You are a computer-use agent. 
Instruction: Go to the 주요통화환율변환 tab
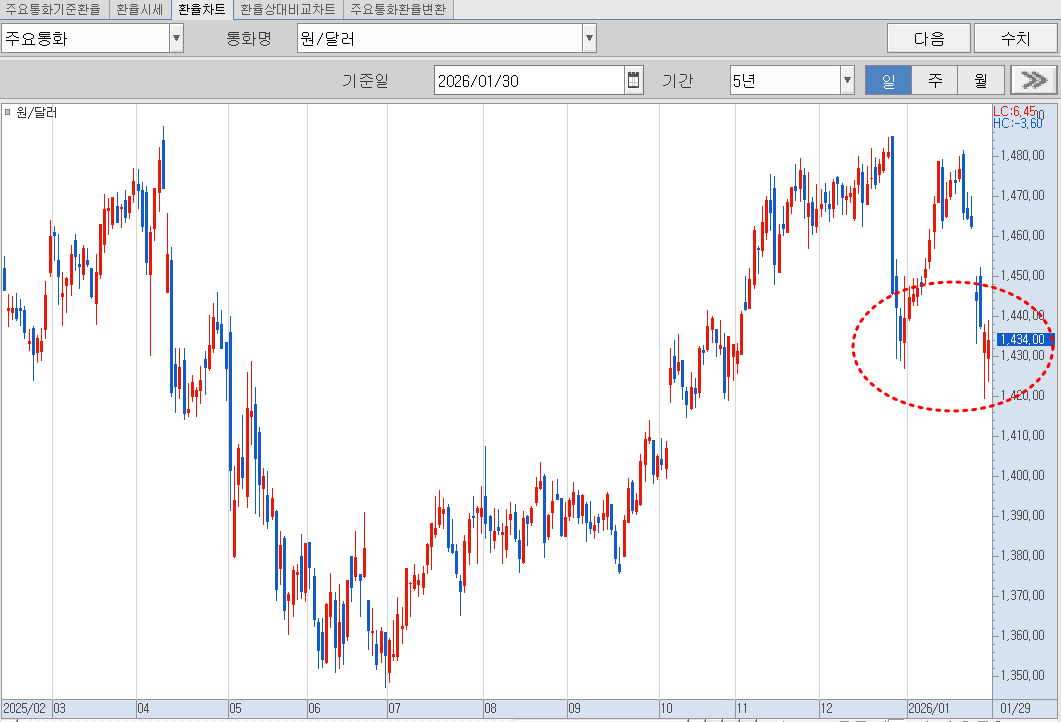tap(397, 10)
